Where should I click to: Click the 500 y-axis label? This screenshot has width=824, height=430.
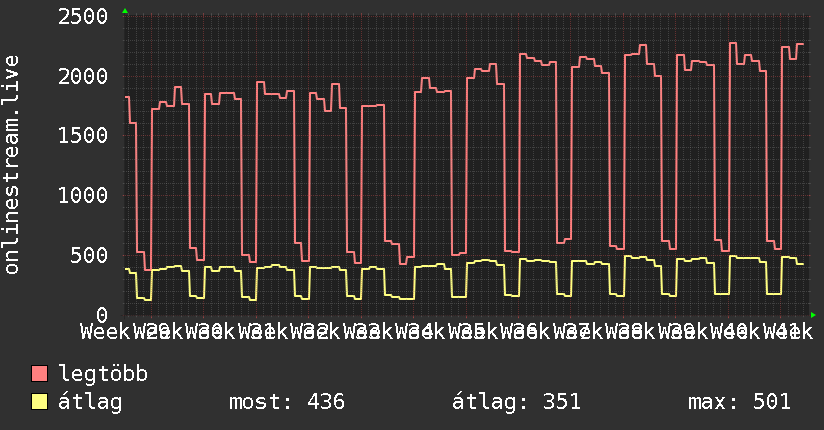tap(89, 255)
